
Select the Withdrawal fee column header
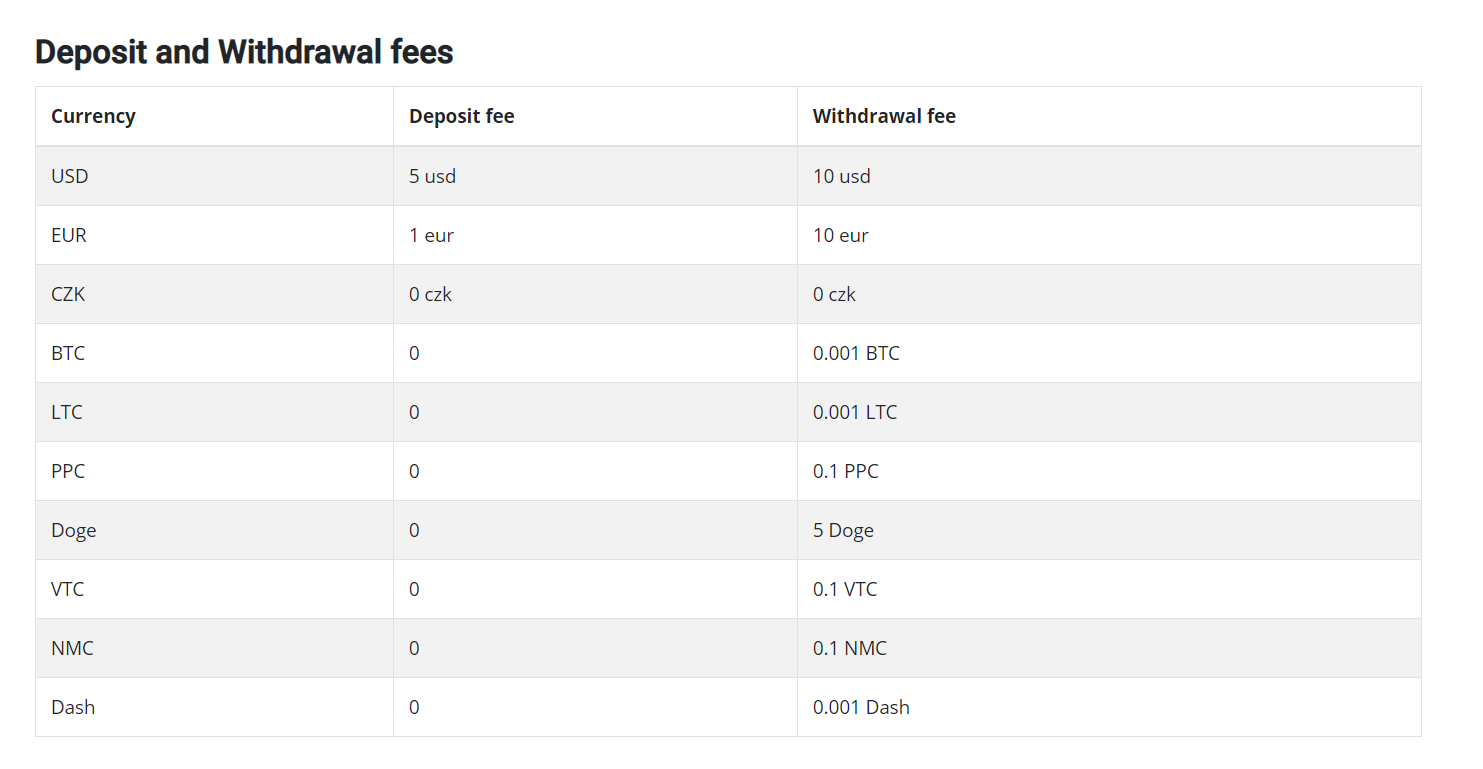[x=884, y=116]
